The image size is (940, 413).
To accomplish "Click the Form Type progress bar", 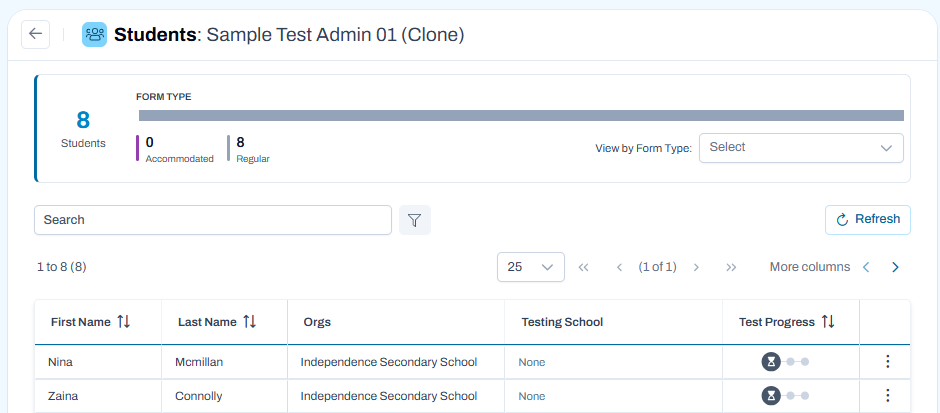I will (521, 116).
